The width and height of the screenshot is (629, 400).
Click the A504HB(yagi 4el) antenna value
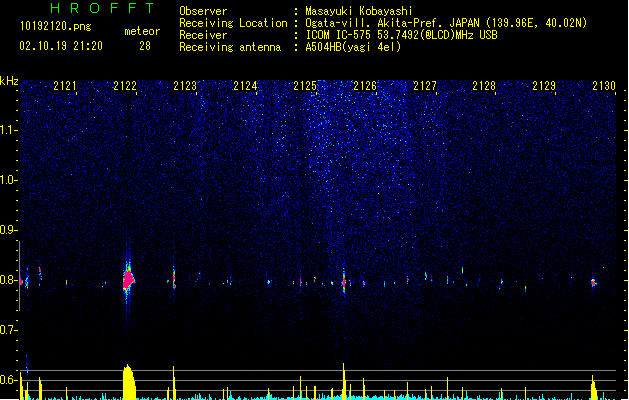[353, 47]
